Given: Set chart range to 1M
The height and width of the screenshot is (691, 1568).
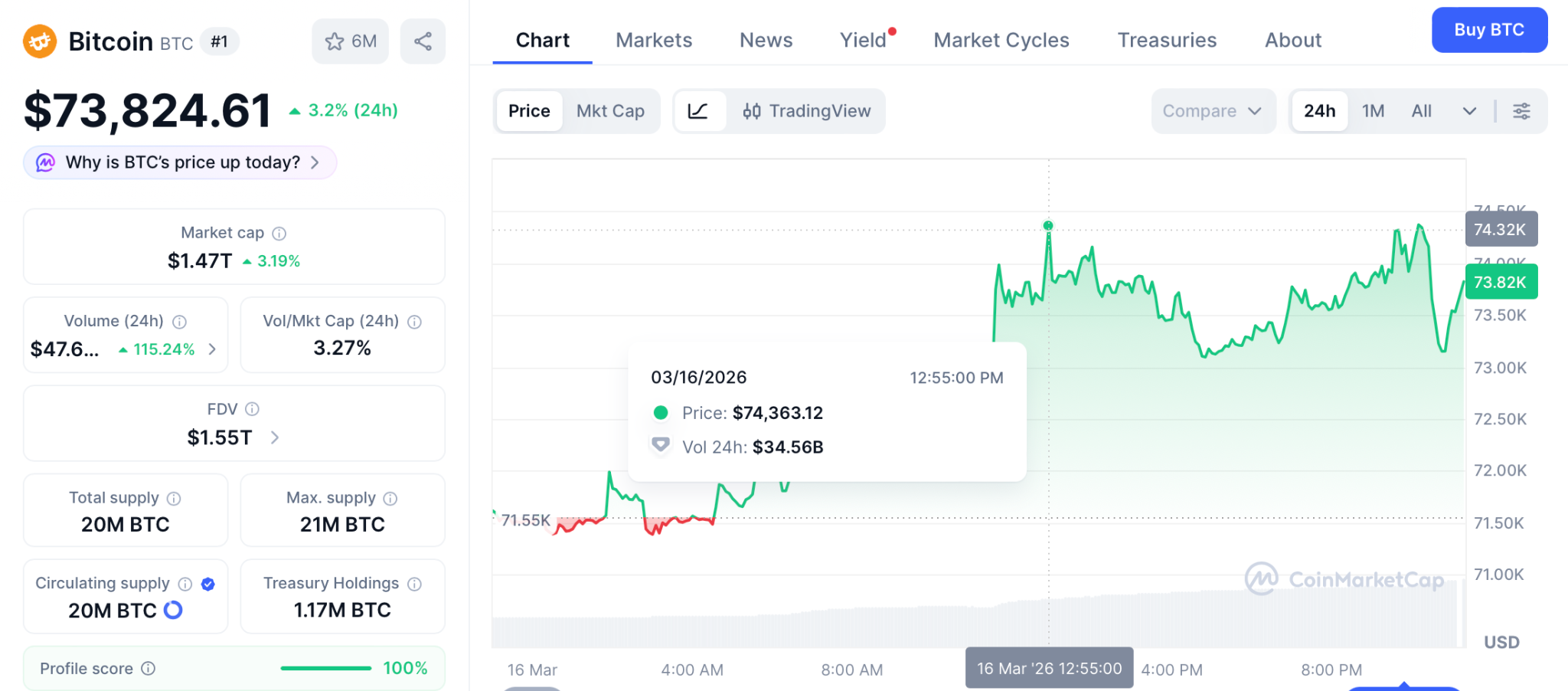Looking at the screenshot, I should coord(1373,111).
